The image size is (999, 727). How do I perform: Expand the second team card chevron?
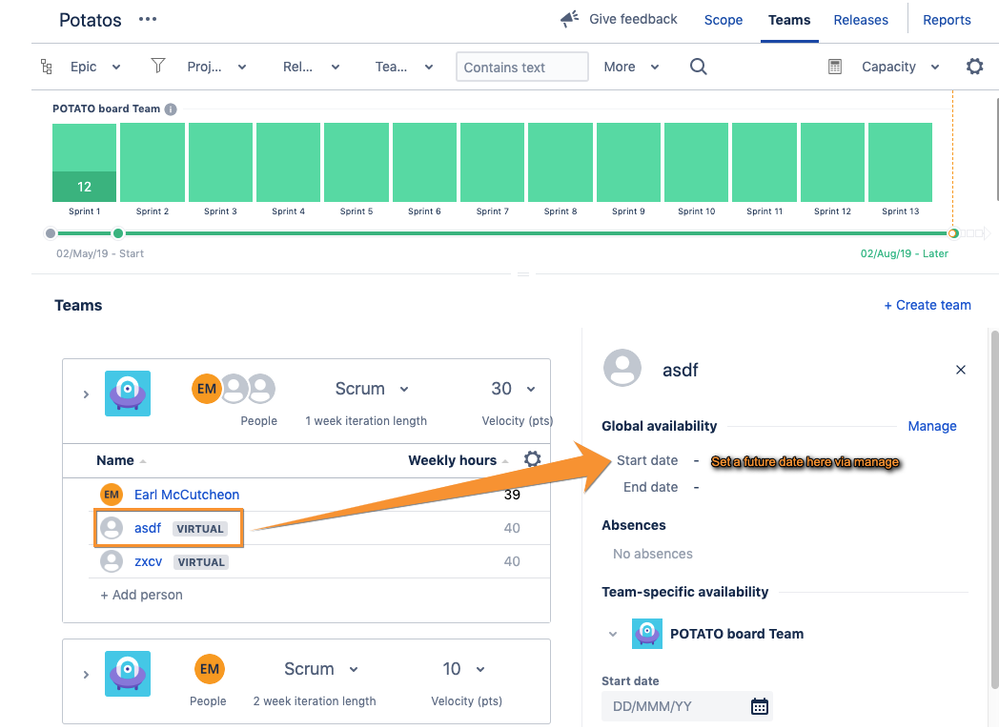(86, 674)
